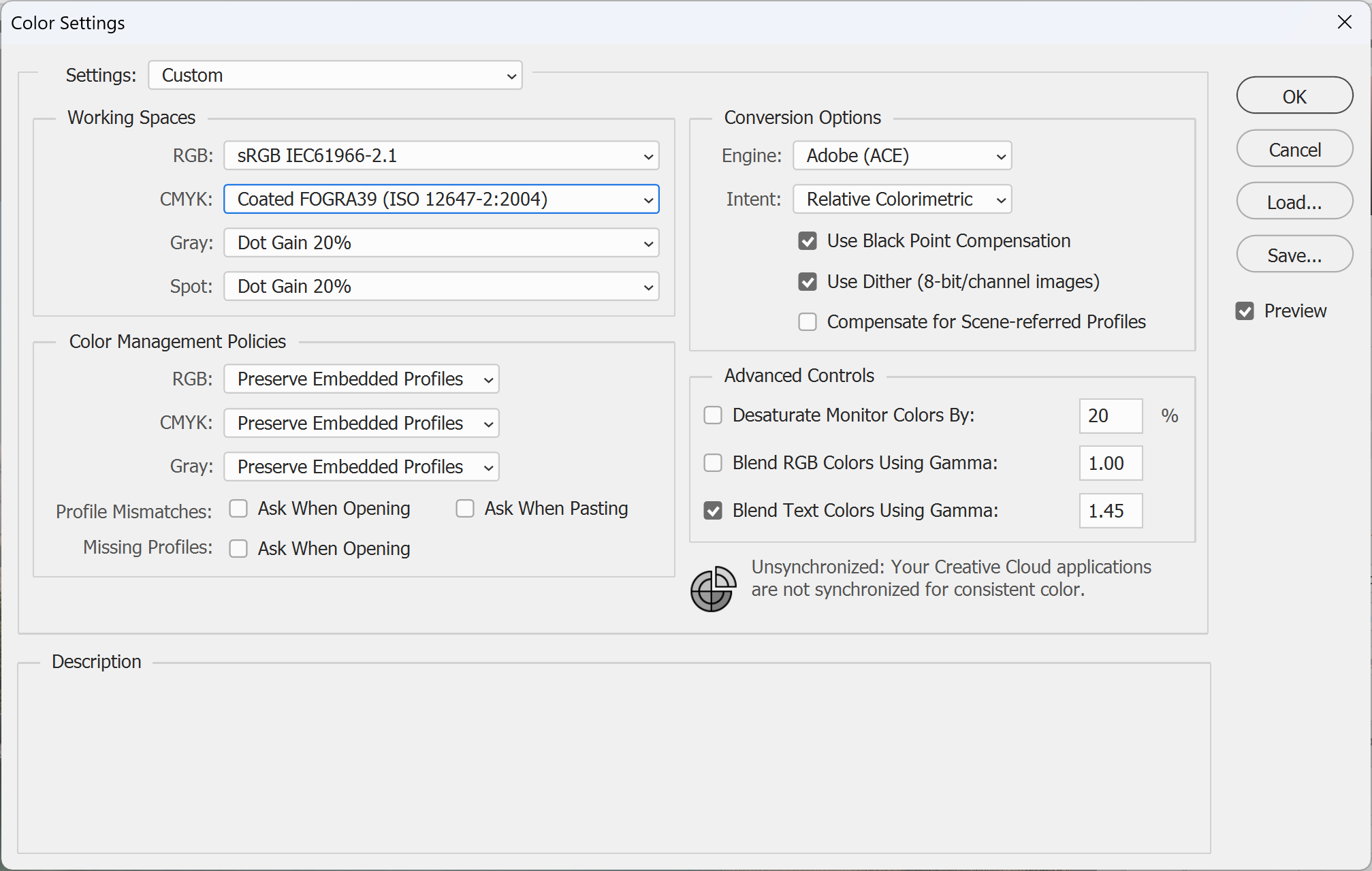This screenshot has width=1372, height=871.
Task: Click the Cancel button
Action: pyautogui.click(x=1294, y=149)
